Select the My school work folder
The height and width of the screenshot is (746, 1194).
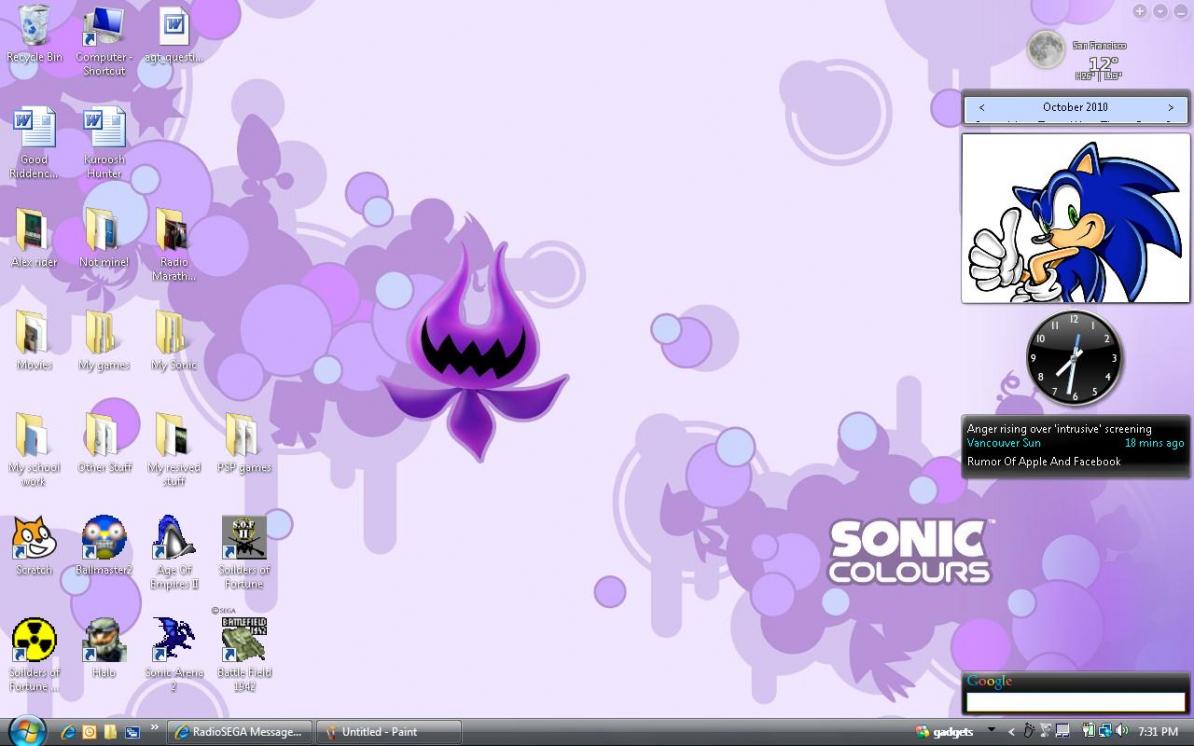point(34,449)
